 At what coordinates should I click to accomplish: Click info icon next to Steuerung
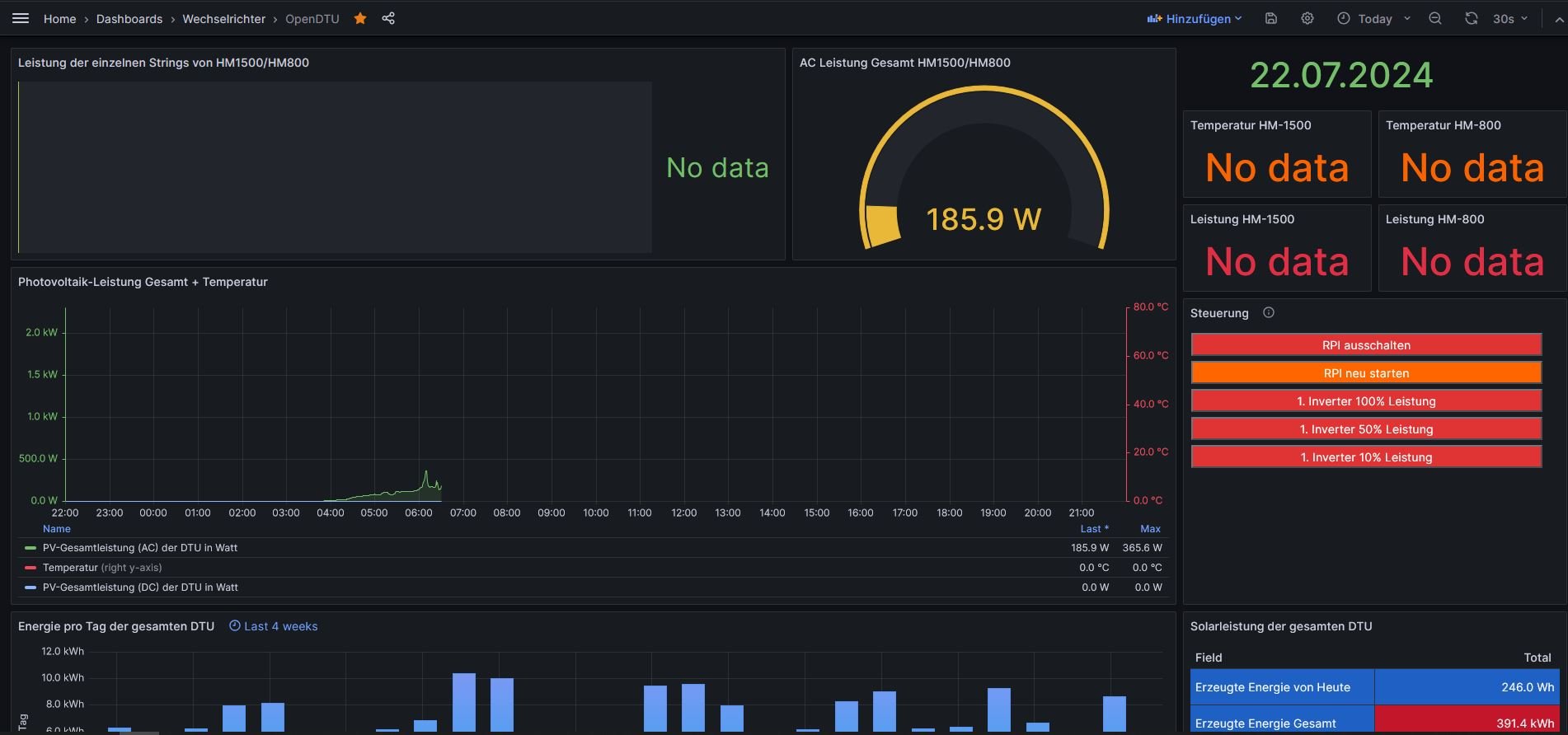click(x=1269, y=312)
